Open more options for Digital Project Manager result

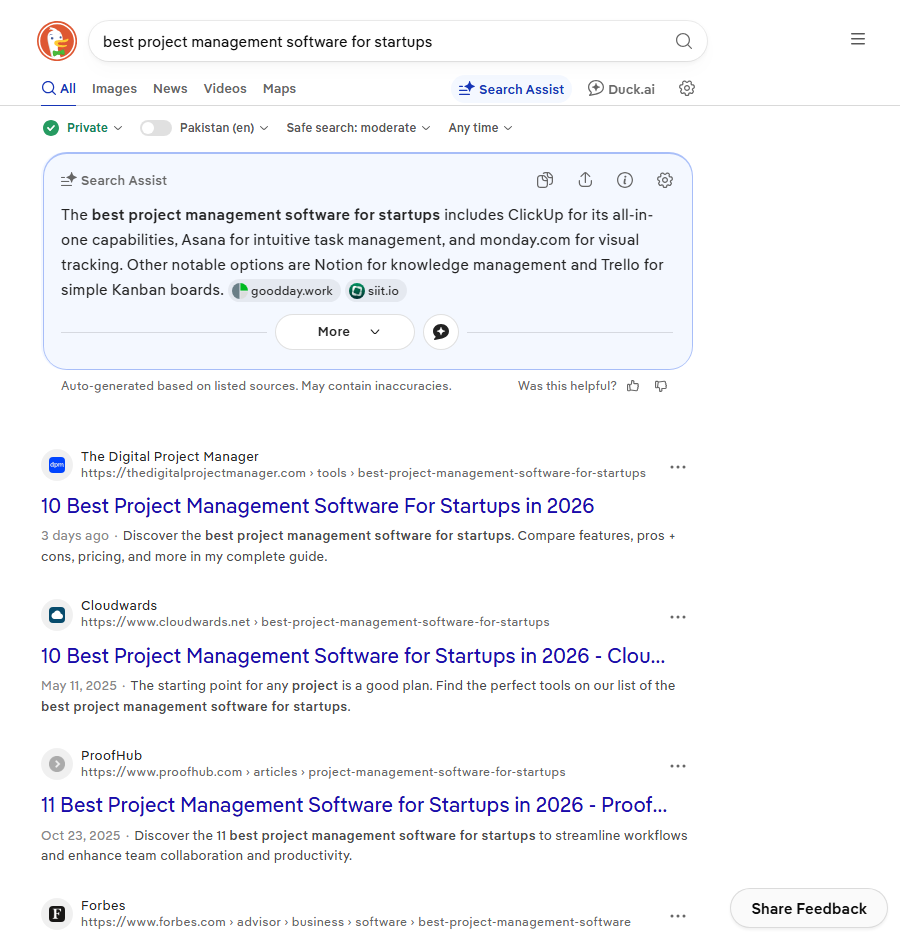click(x=678, y=467)
